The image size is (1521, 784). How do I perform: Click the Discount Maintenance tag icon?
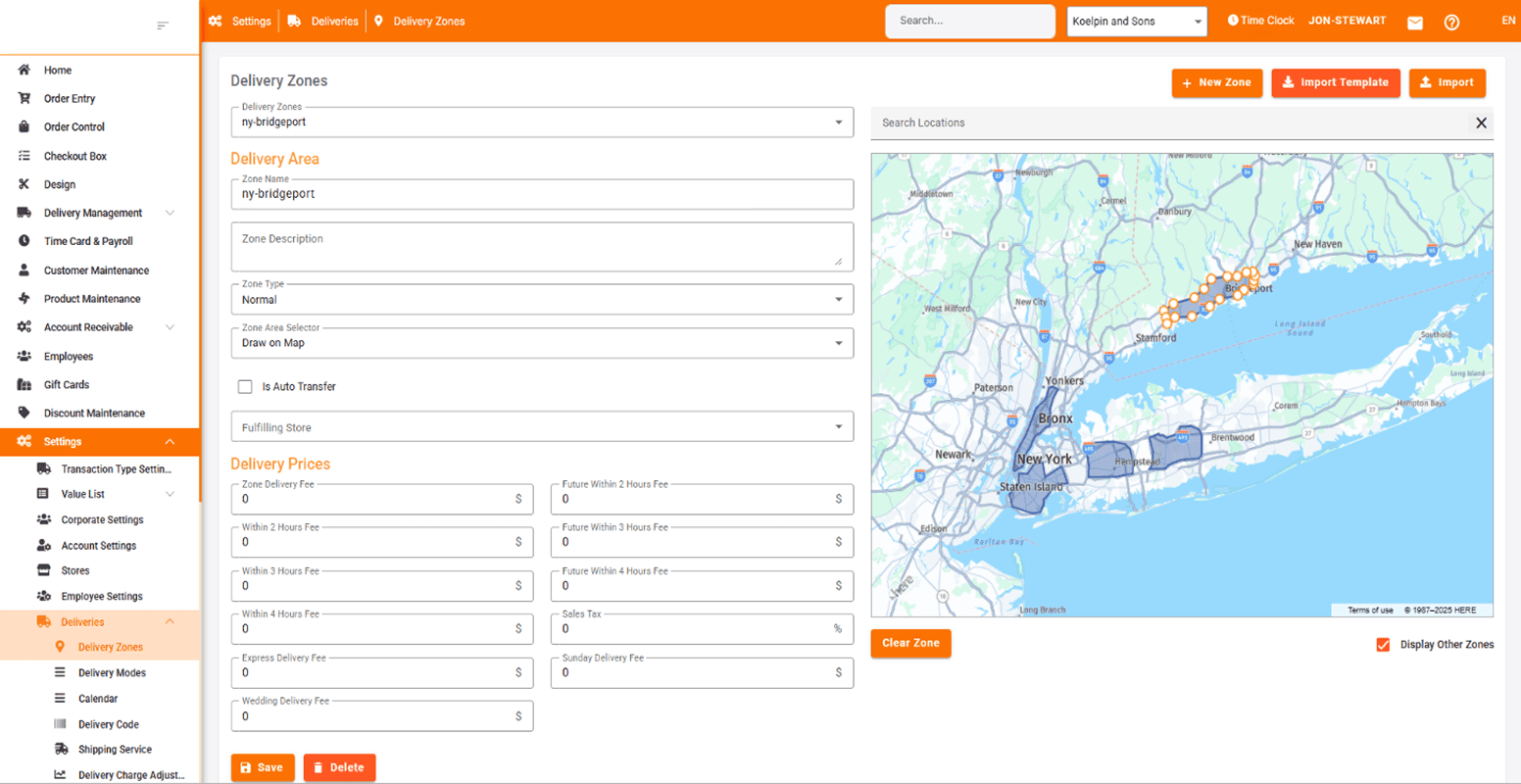[x=25, y=414]
